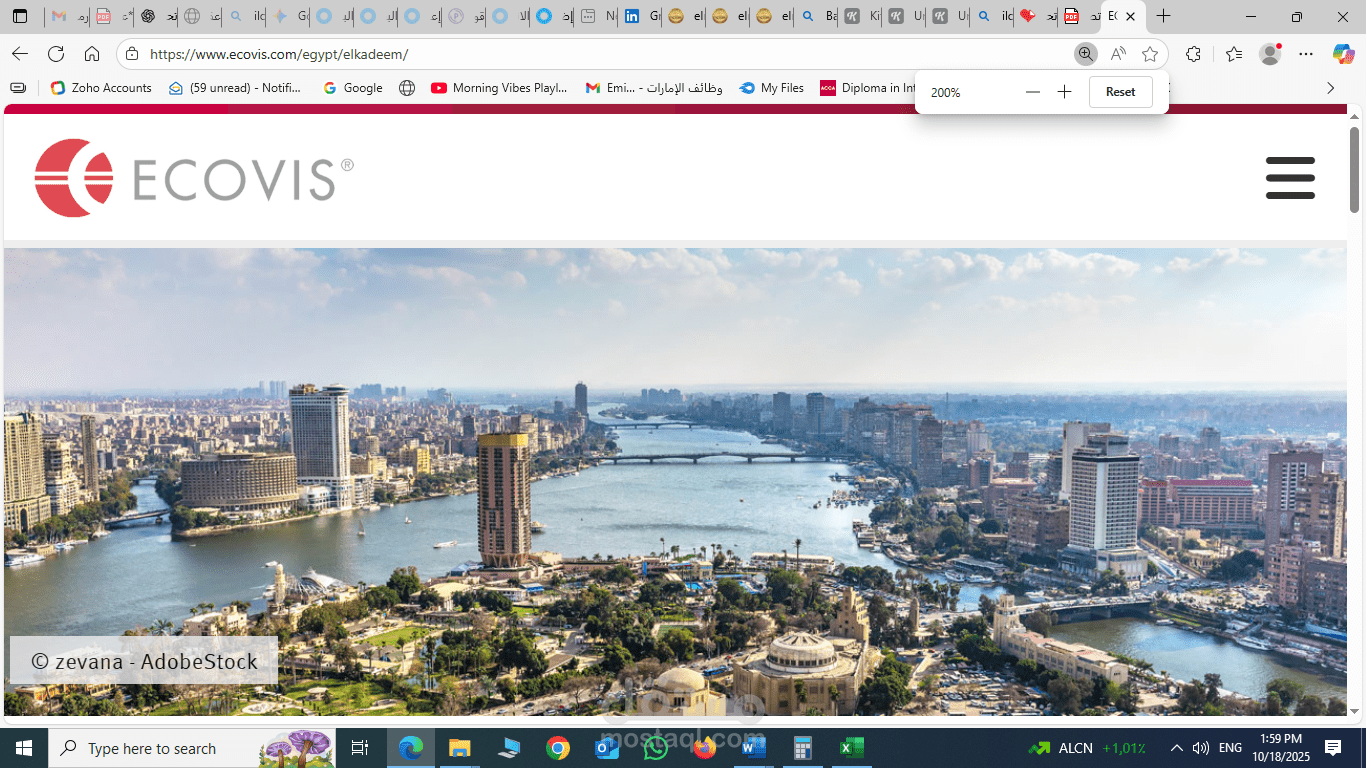Open Outlook from the taskbar
This screenshot has height=768, width=1366.
pos(607,748)
